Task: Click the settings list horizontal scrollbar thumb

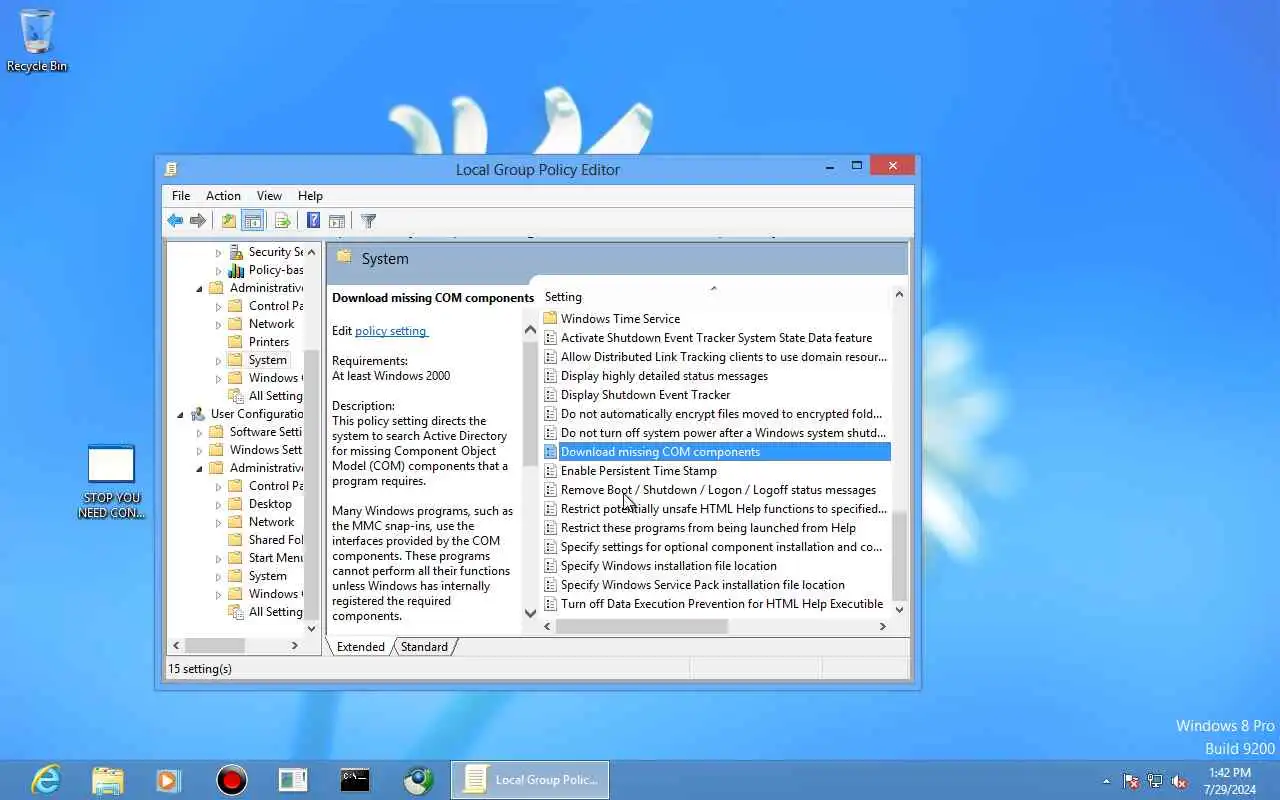Action: point(641,626)
